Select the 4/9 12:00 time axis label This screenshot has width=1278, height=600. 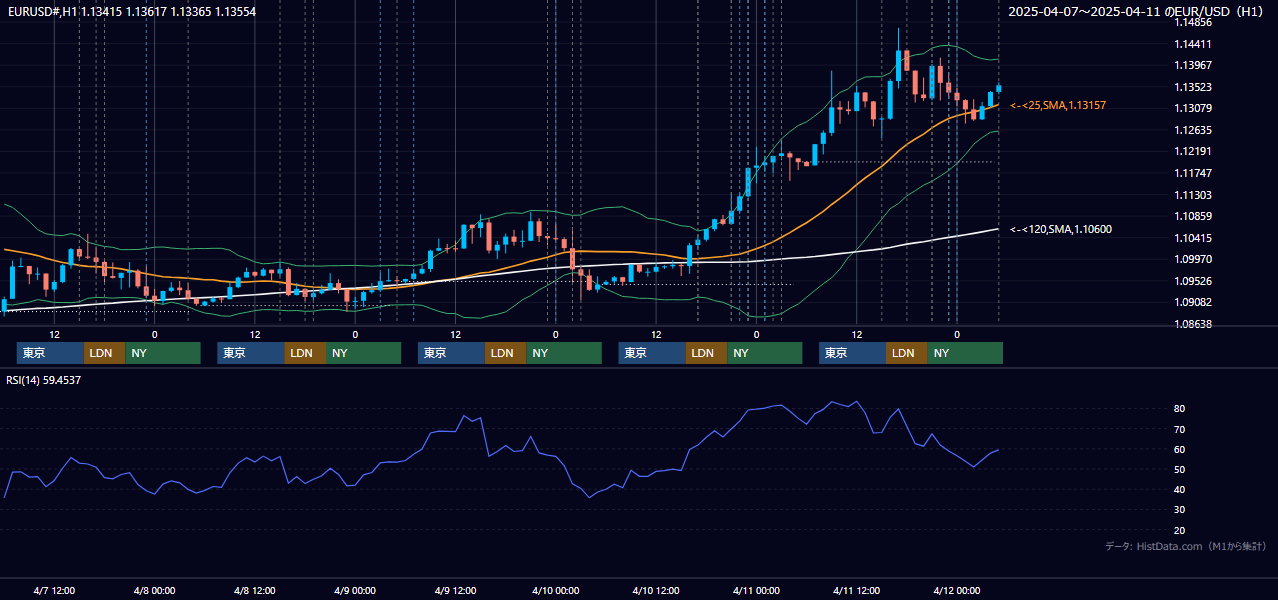click(x=454, y=590)
